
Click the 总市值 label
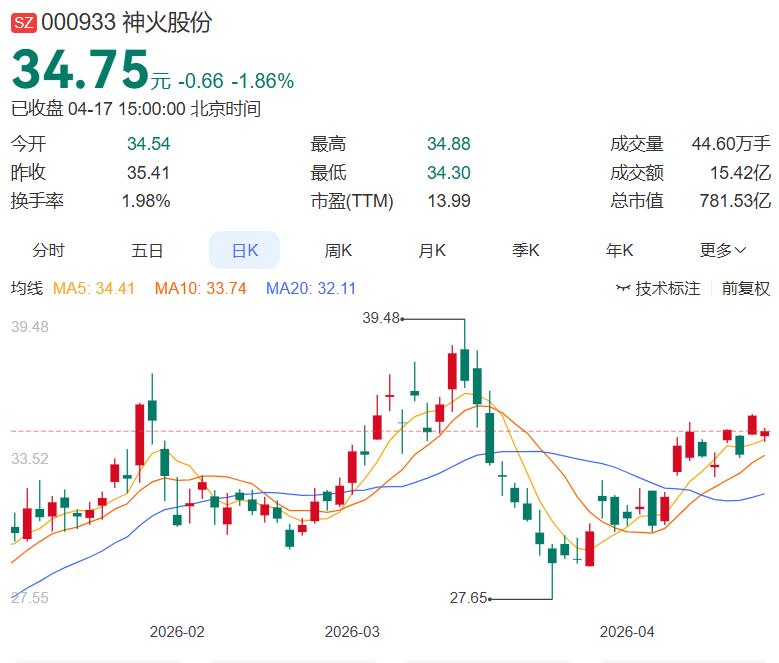tap(637, 201)
